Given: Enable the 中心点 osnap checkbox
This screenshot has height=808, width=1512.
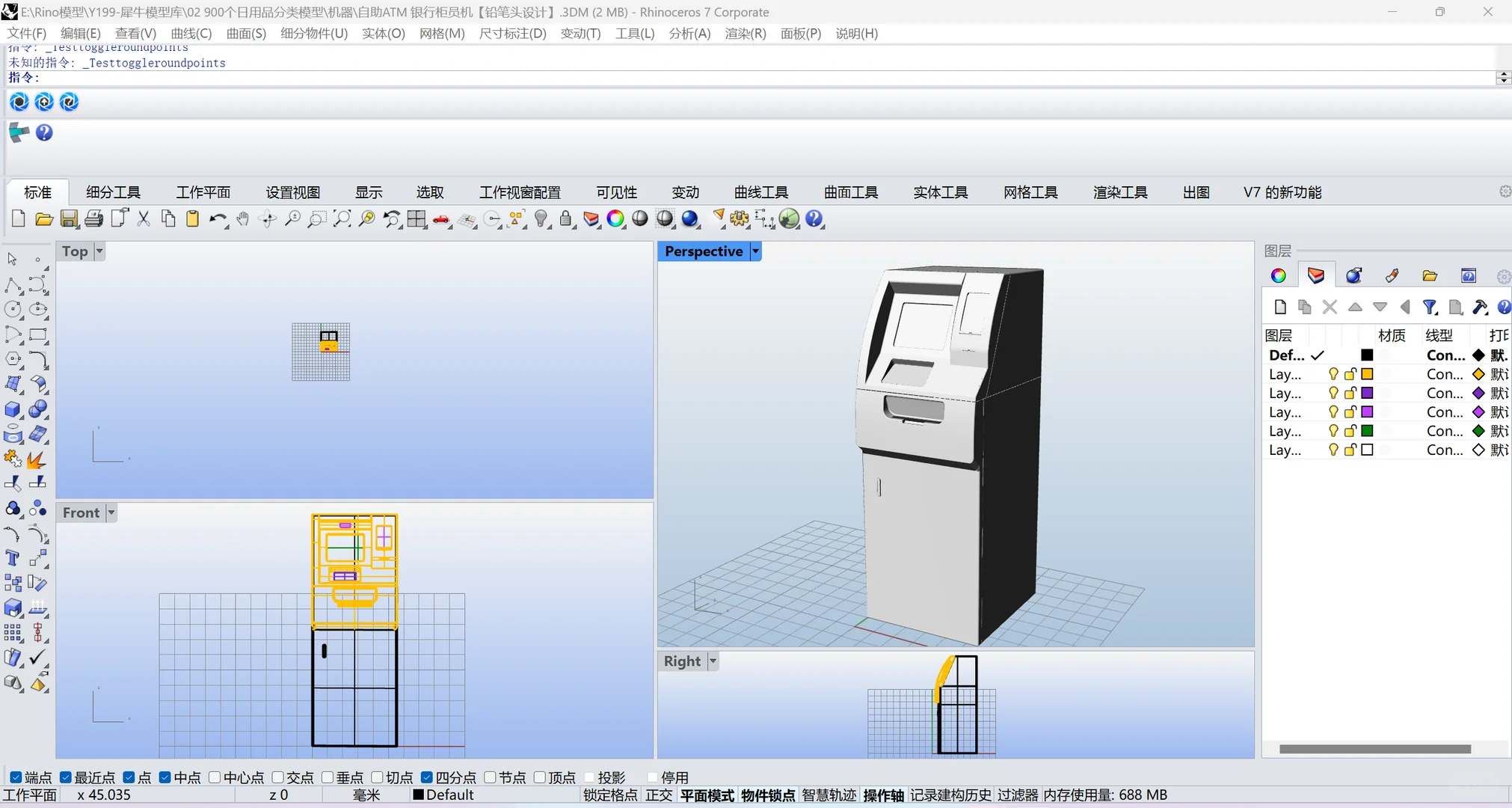Looking at the screenshot, I should [215, 777].
